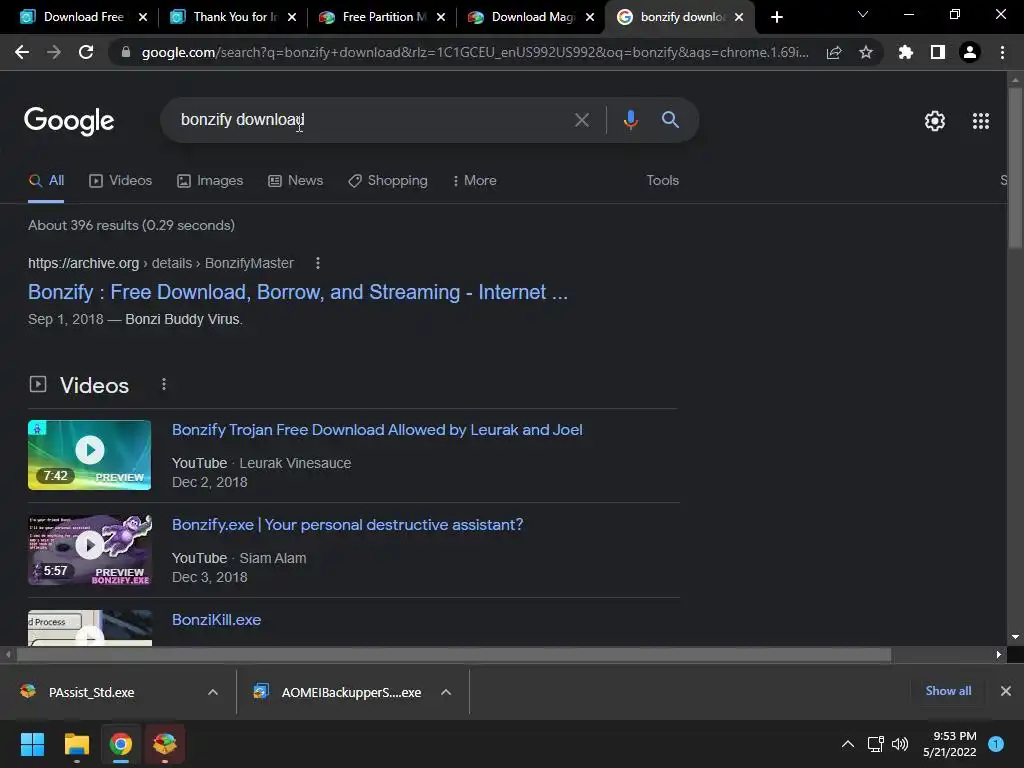
Task: Go back to the previous page
Action: tap(22, 52)
